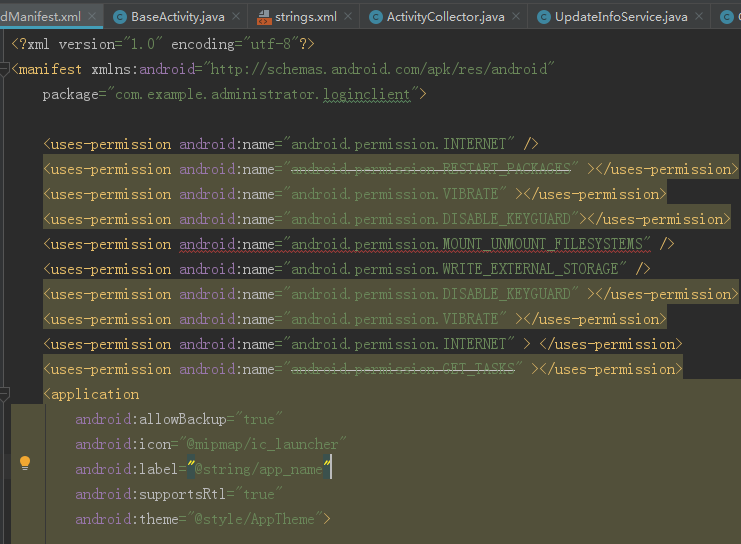This screenshot has width=741, height=544.
Task: Close the Manifest.xml tab
Action: pyautogui.click(x=93, y=17)
